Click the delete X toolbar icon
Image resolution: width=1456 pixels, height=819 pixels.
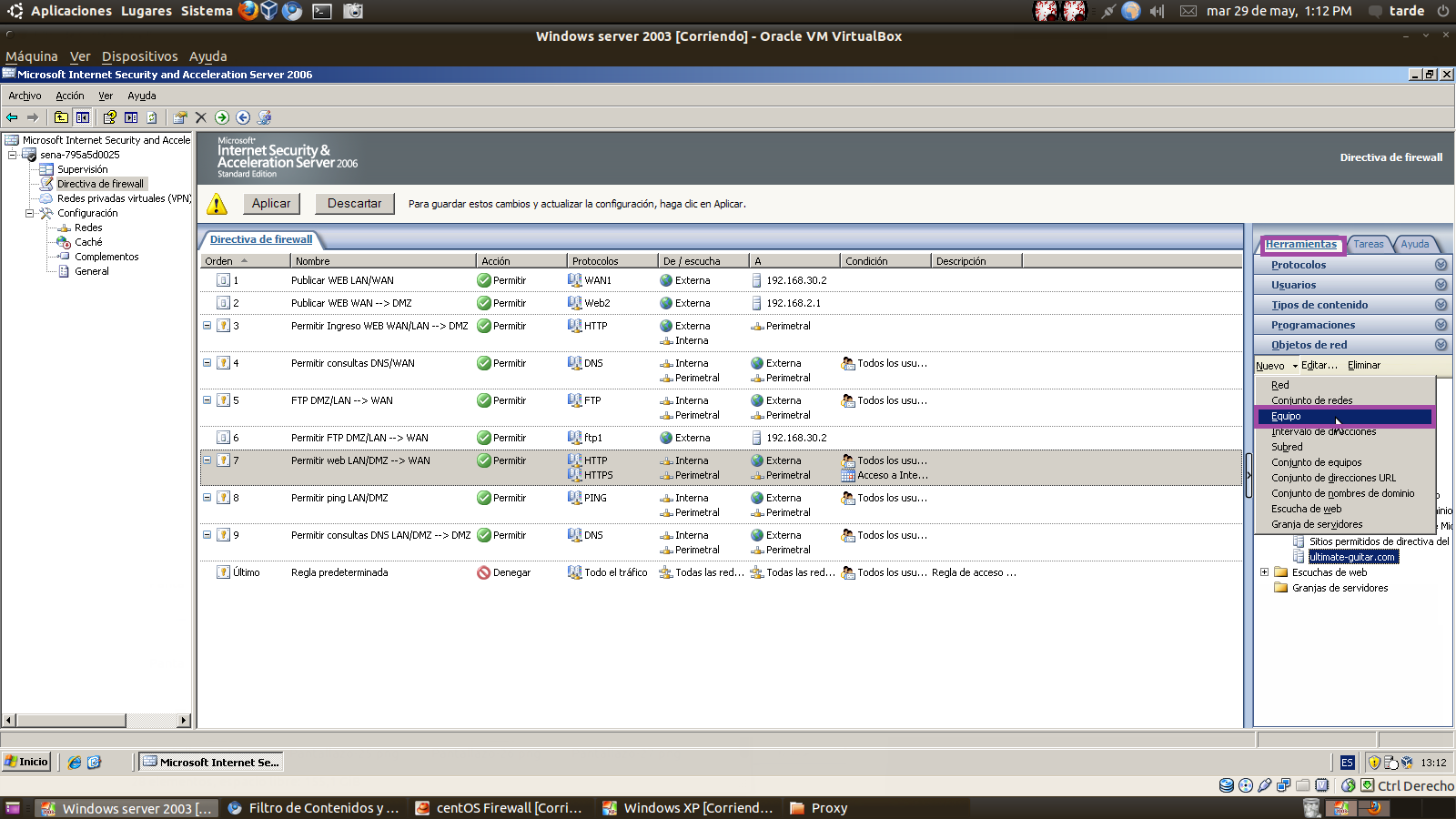click(201, 117)
